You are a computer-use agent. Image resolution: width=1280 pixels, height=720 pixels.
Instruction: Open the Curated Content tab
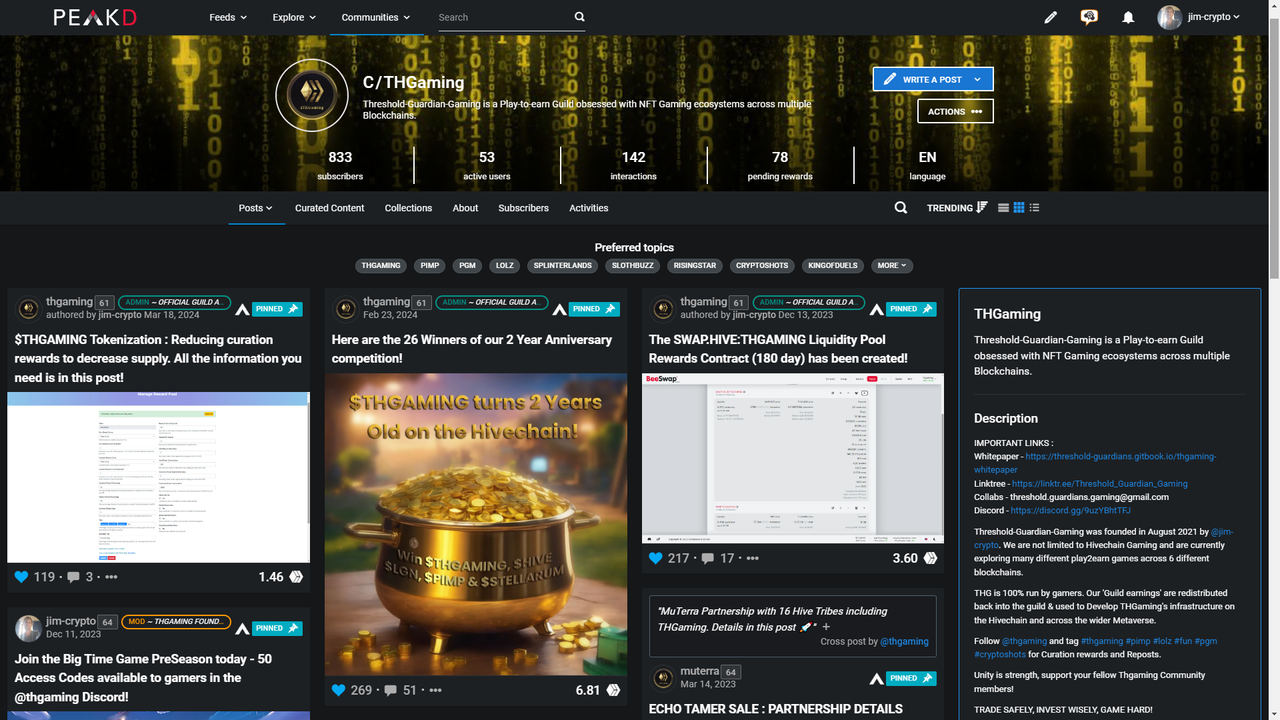330,208
